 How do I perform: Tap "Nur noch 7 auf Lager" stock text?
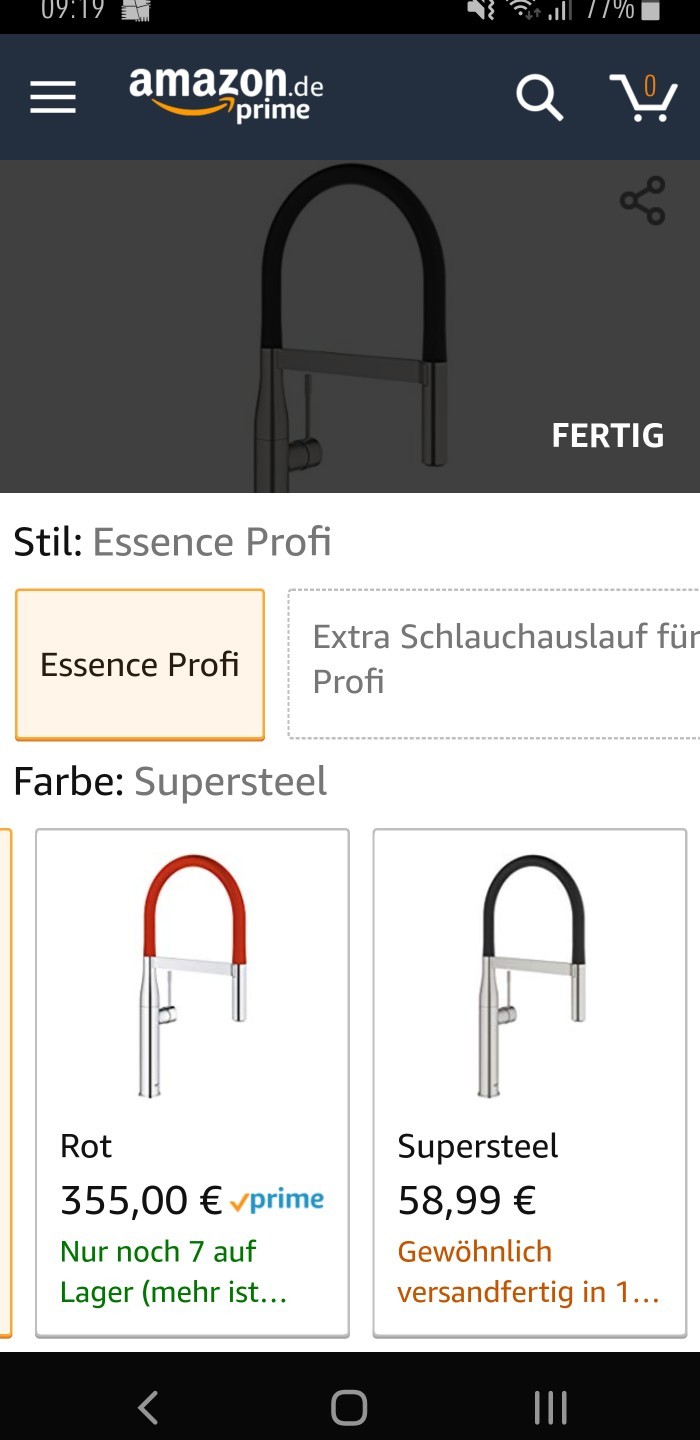[x=173, y=1271]
